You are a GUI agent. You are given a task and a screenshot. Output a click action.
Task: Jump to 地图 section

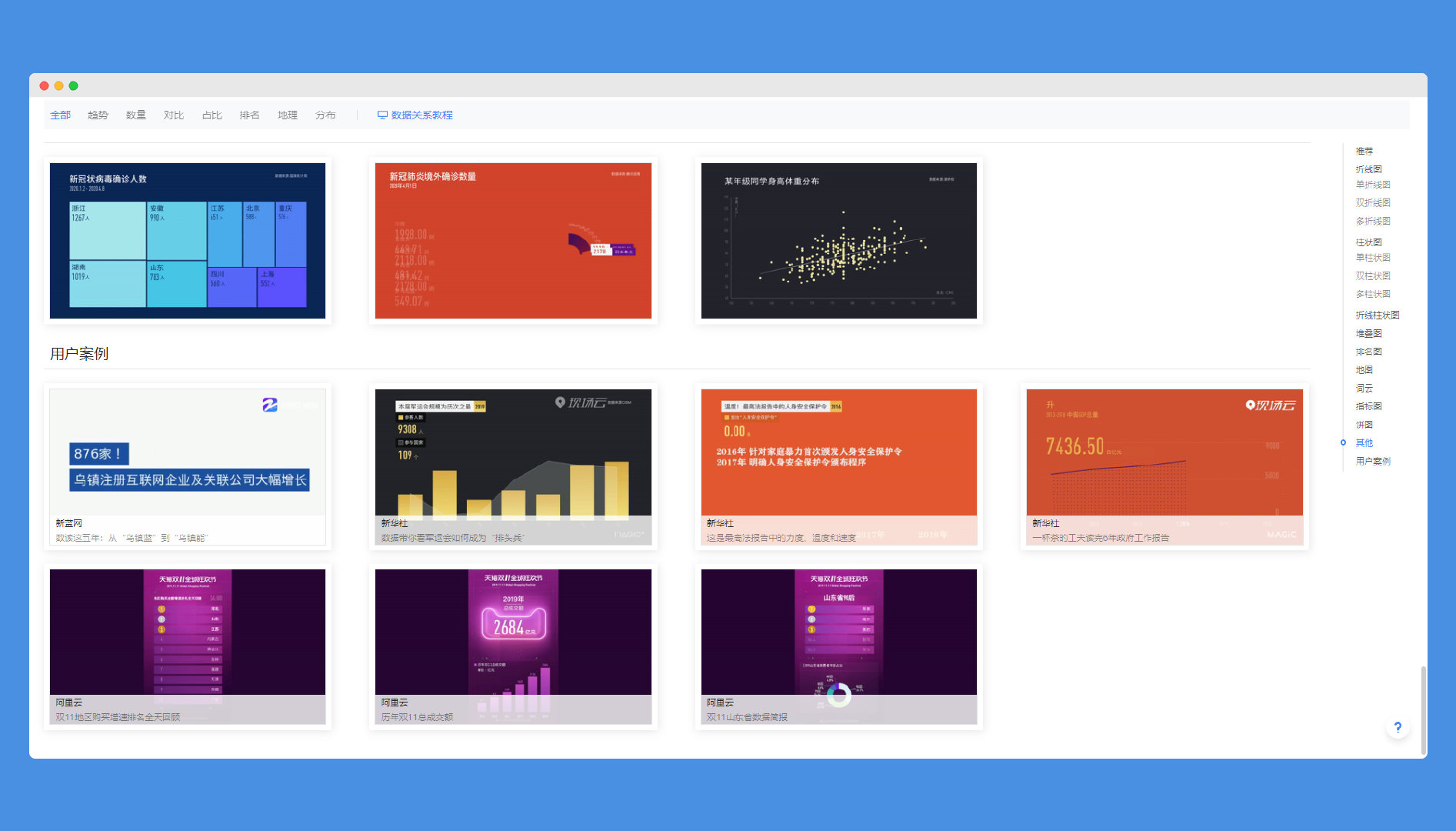coord(1364,370)
